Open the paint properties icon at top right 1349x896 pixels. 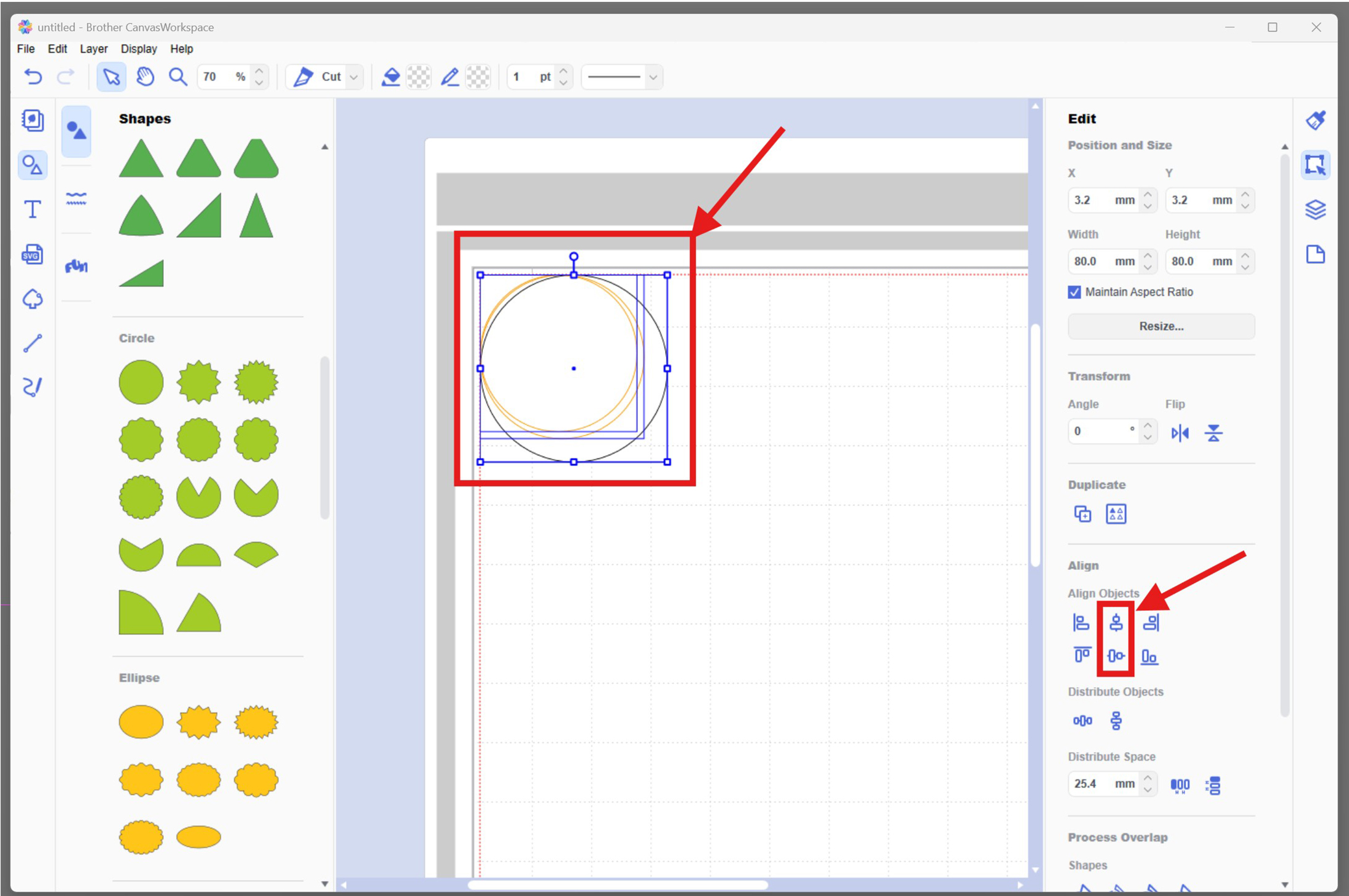tap(1315, 120)
